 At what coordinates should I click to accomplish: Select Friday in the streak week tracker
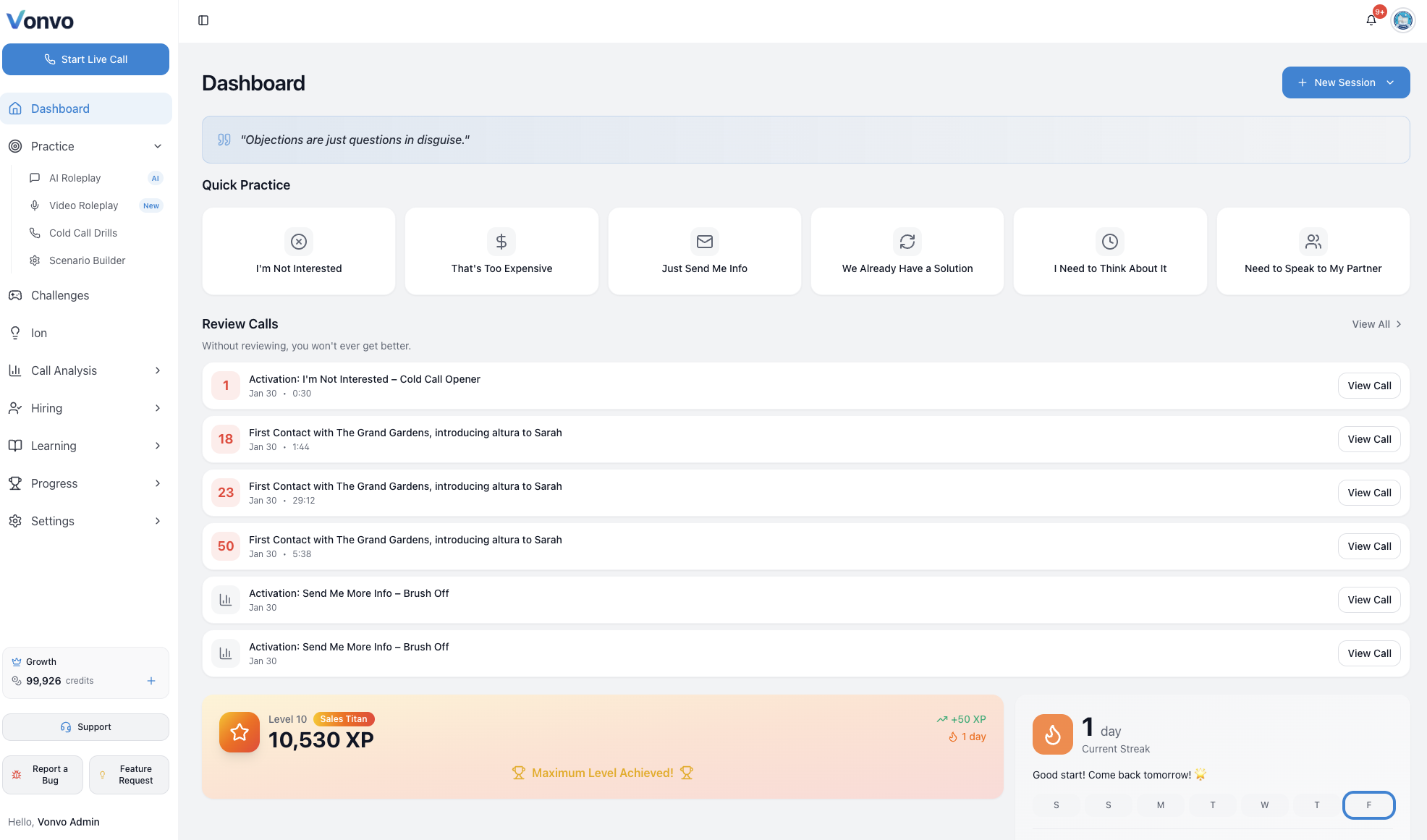coord(1368,805)
